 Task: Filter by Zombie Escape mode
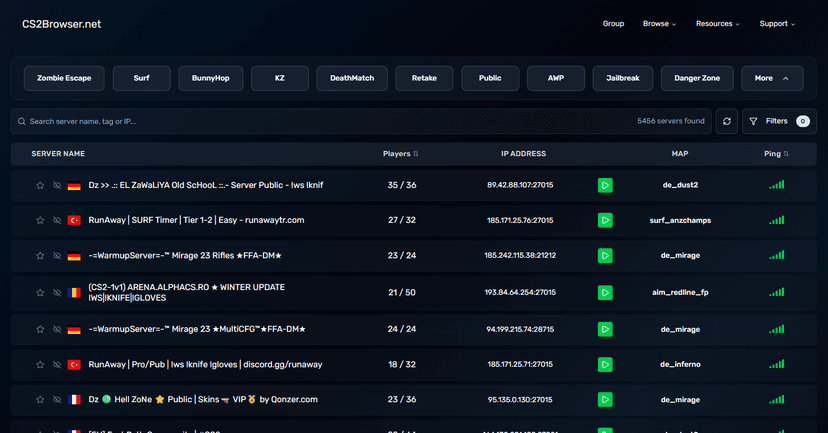[x=64, y=78]
